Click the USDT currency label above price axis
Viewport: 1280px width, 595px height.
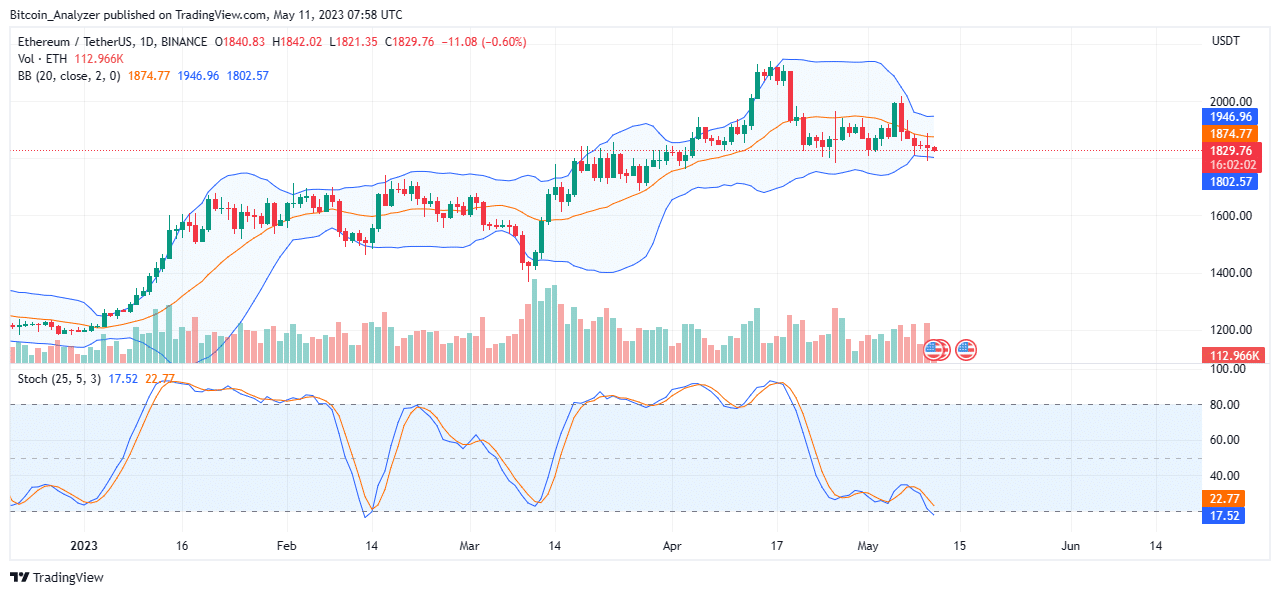[x=1224, y=41]
